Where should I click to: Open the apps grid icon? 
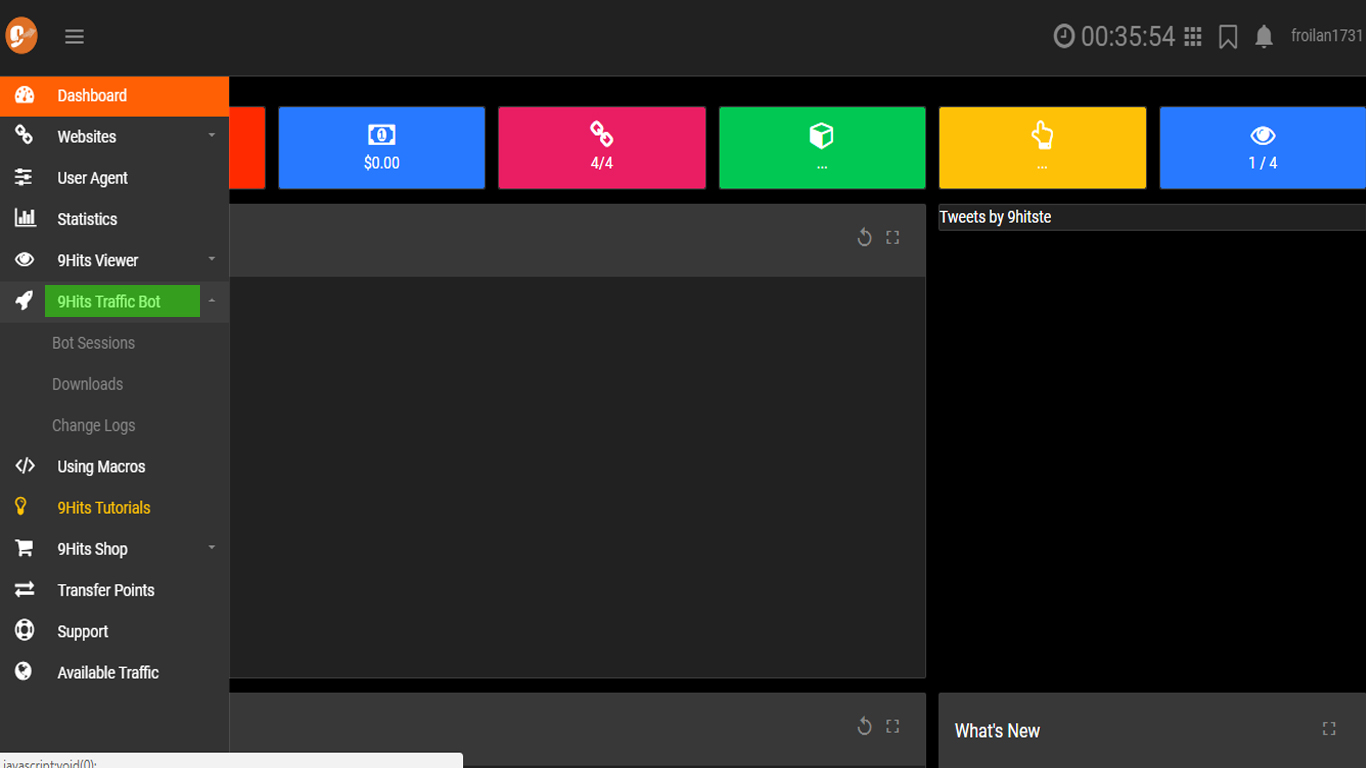[1193, 37]
